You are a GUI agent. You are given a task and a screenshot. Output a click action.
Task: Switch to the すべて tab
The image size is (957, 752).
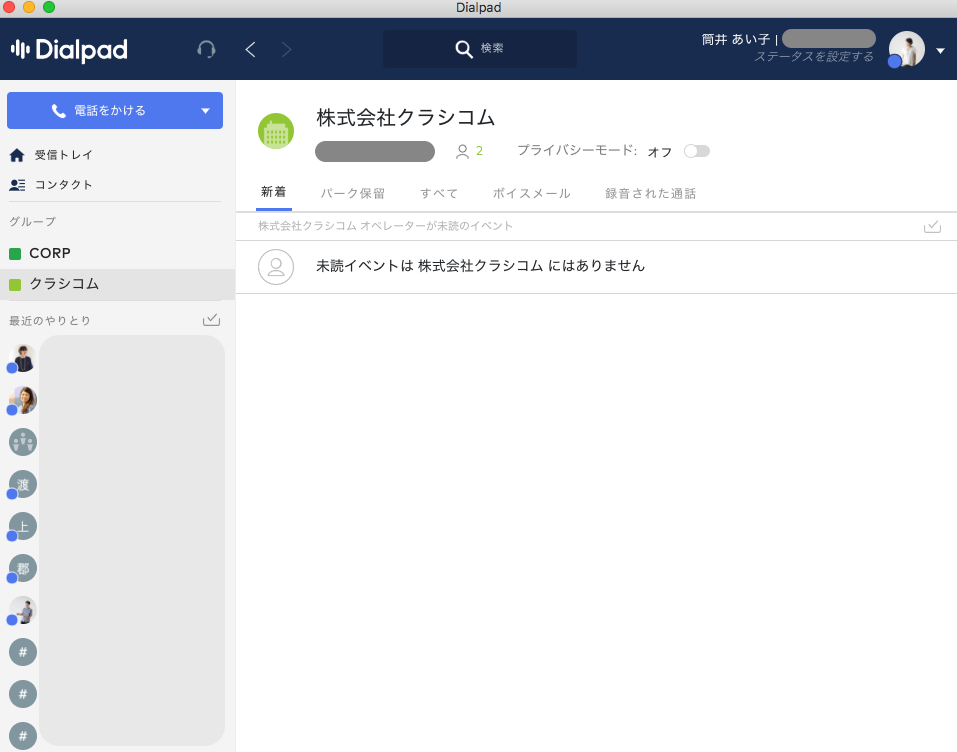click(x=439, y=193)
